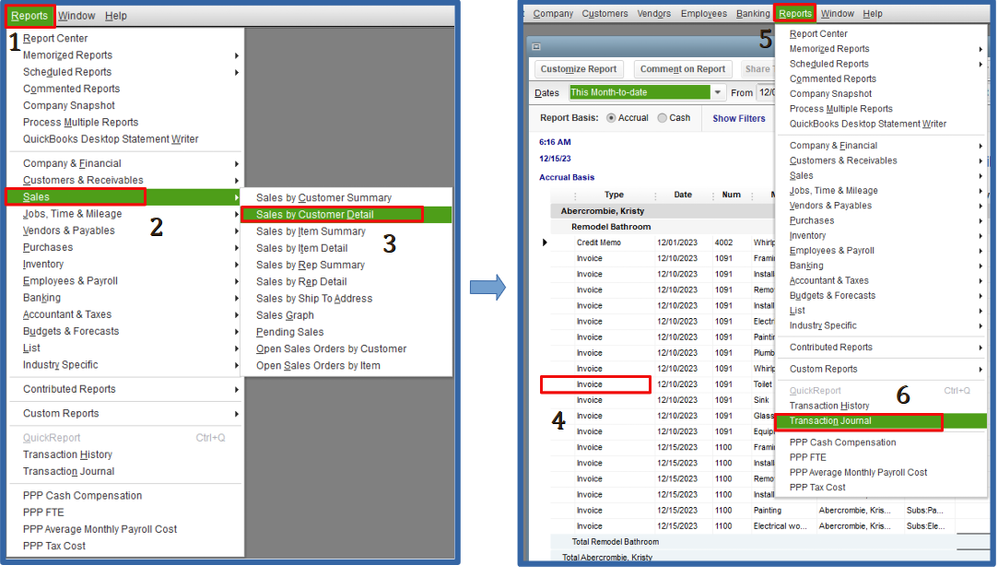The width and height of the screenshot is (998, 567).
Task: Open the Dates range dropdown arrow
Action: [717, 92]
